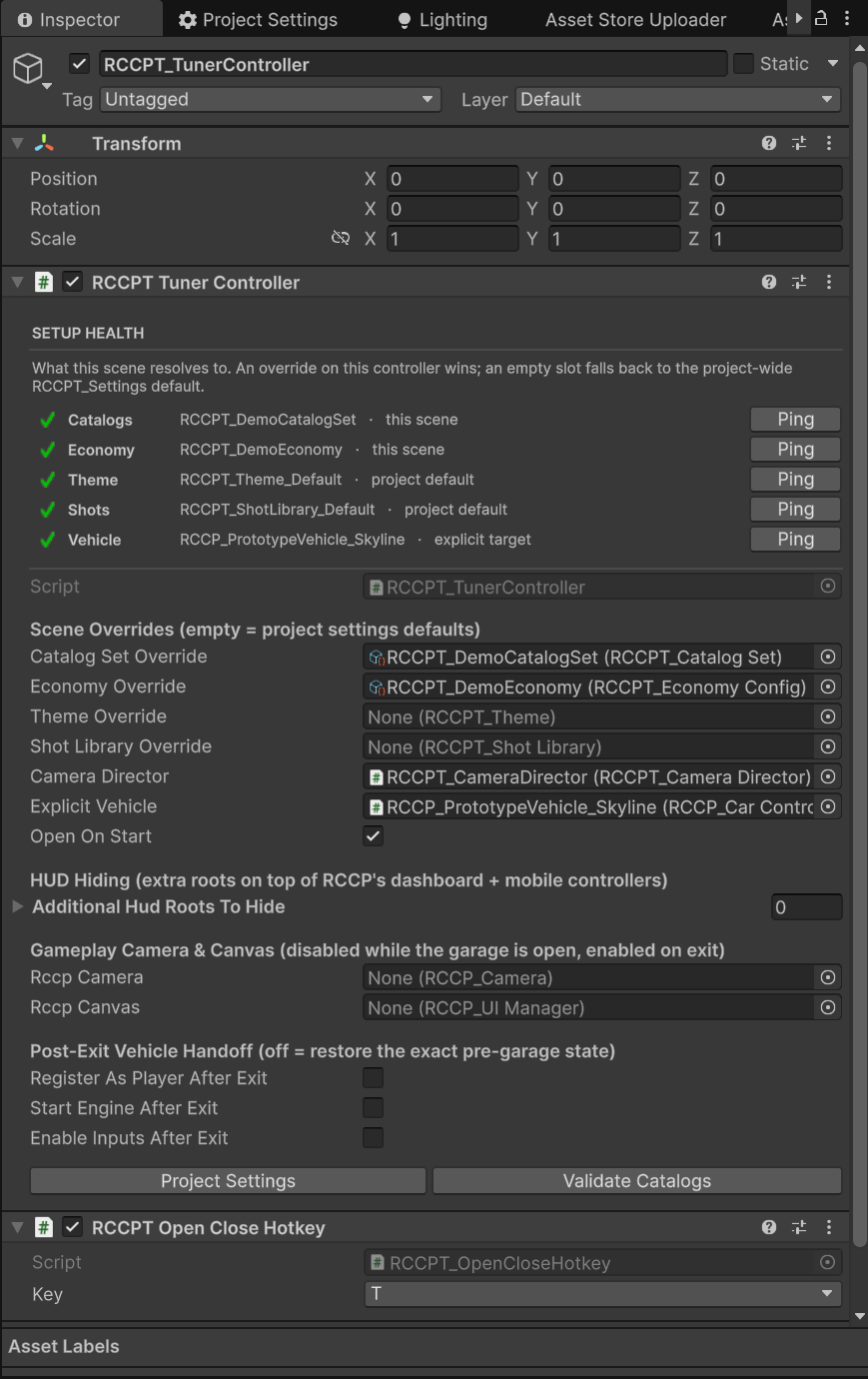
Task: Click the Validate Catalogs button
Action: [637, 1180]
